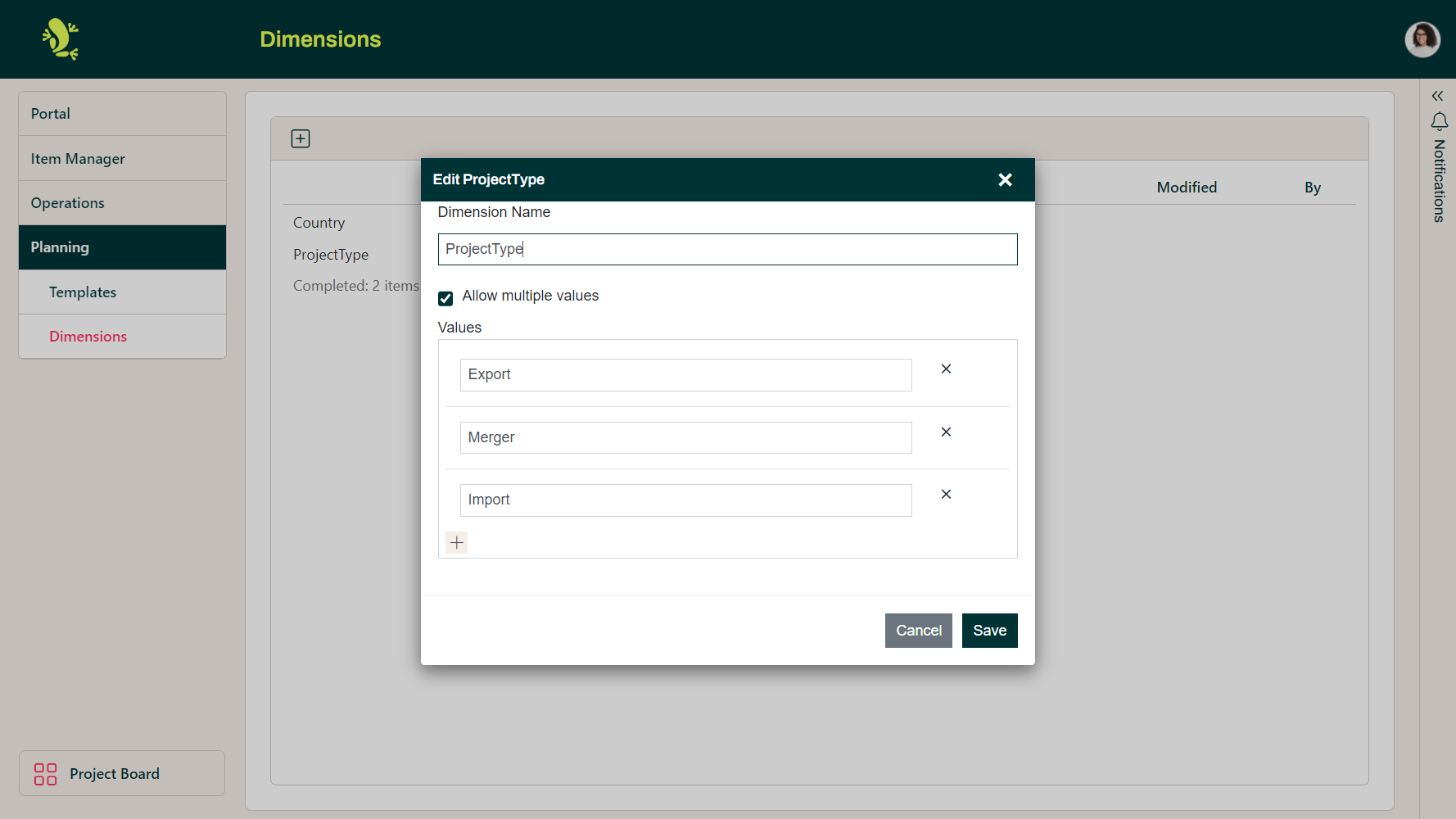This screenshot has height=819, width=1456.
Task: Click the add dimension plus-square icon
Action: coord(301,138)
